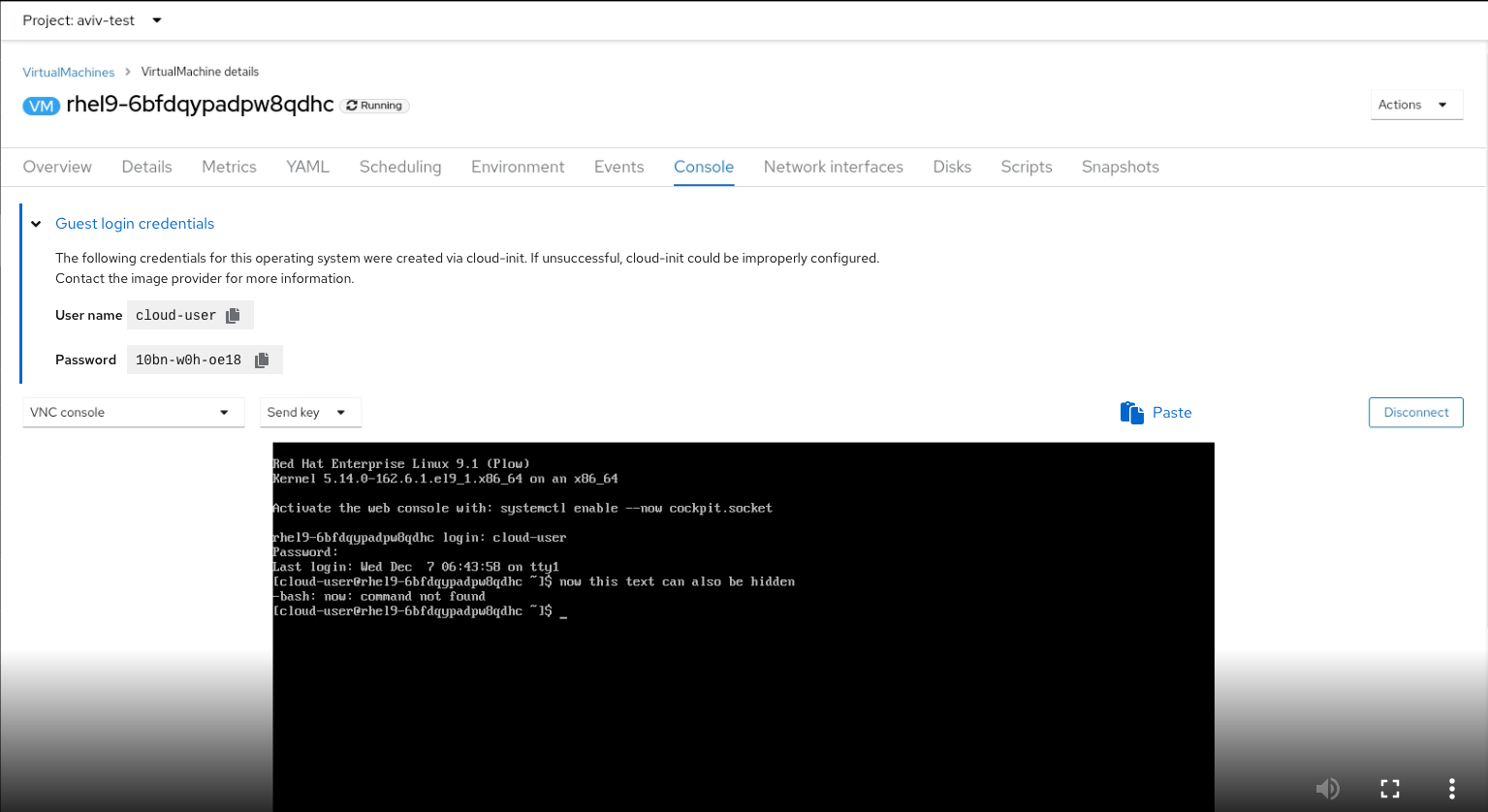Open the Metrics tab
This screenshot has width=1488, height=812.
click(x=229, y=167)
